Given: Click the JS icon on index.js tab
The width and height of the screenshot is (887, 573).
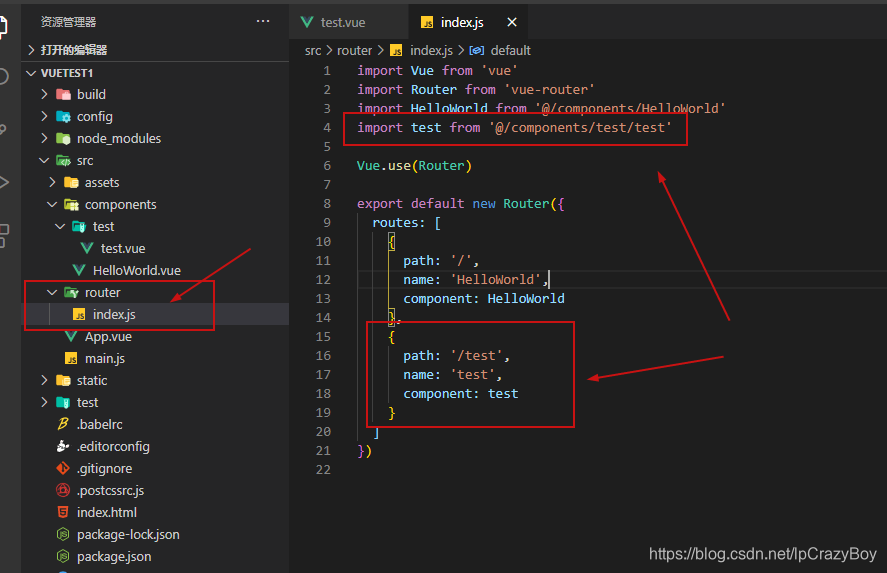Looking at the screenshot, I should point(427,22).
